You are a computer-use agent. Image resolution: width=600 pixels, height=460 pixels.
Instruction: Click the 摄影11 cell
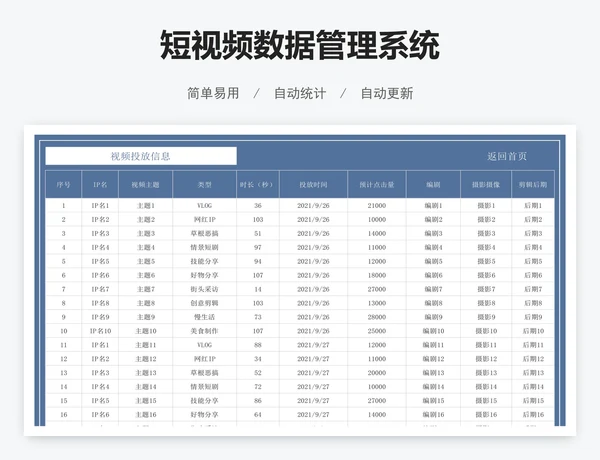click(486, 345)
